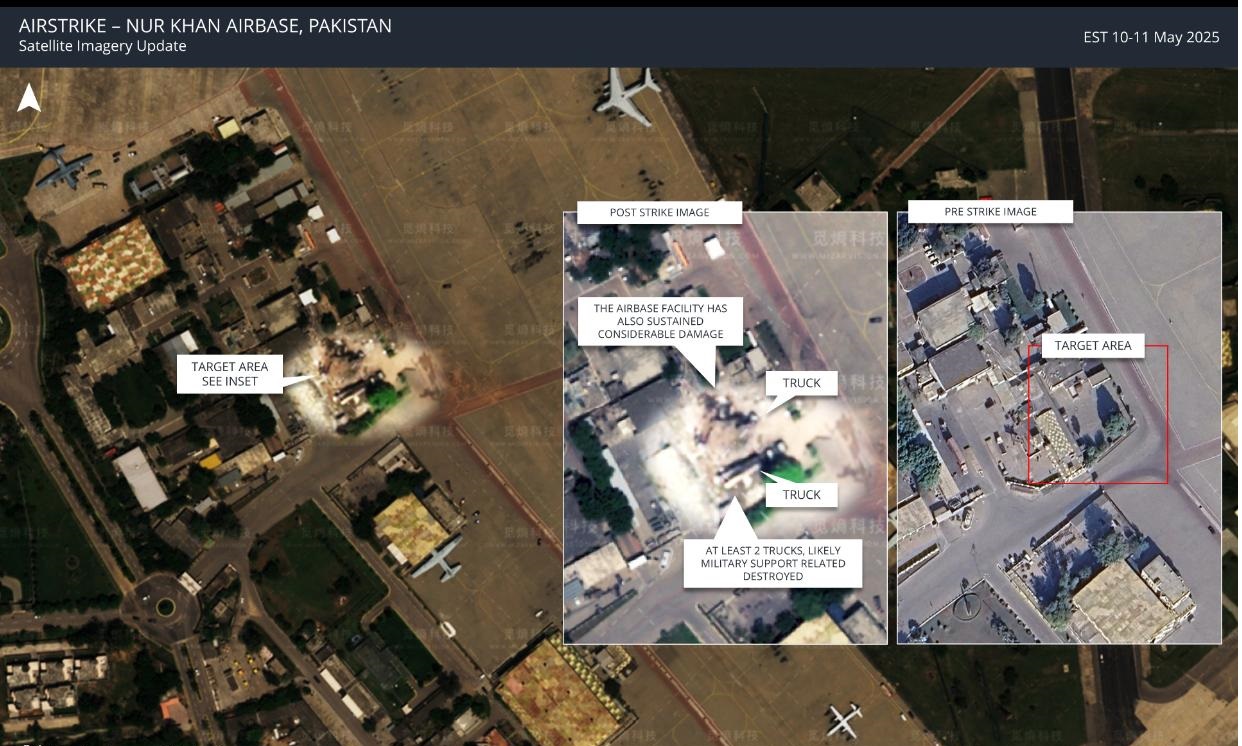Screen dimensions: 1242x746
Task: Click the 'AIRSTRIKE – NUR KHAN AIRBASE, PAKISTAN' title
Action: (205, 25)
